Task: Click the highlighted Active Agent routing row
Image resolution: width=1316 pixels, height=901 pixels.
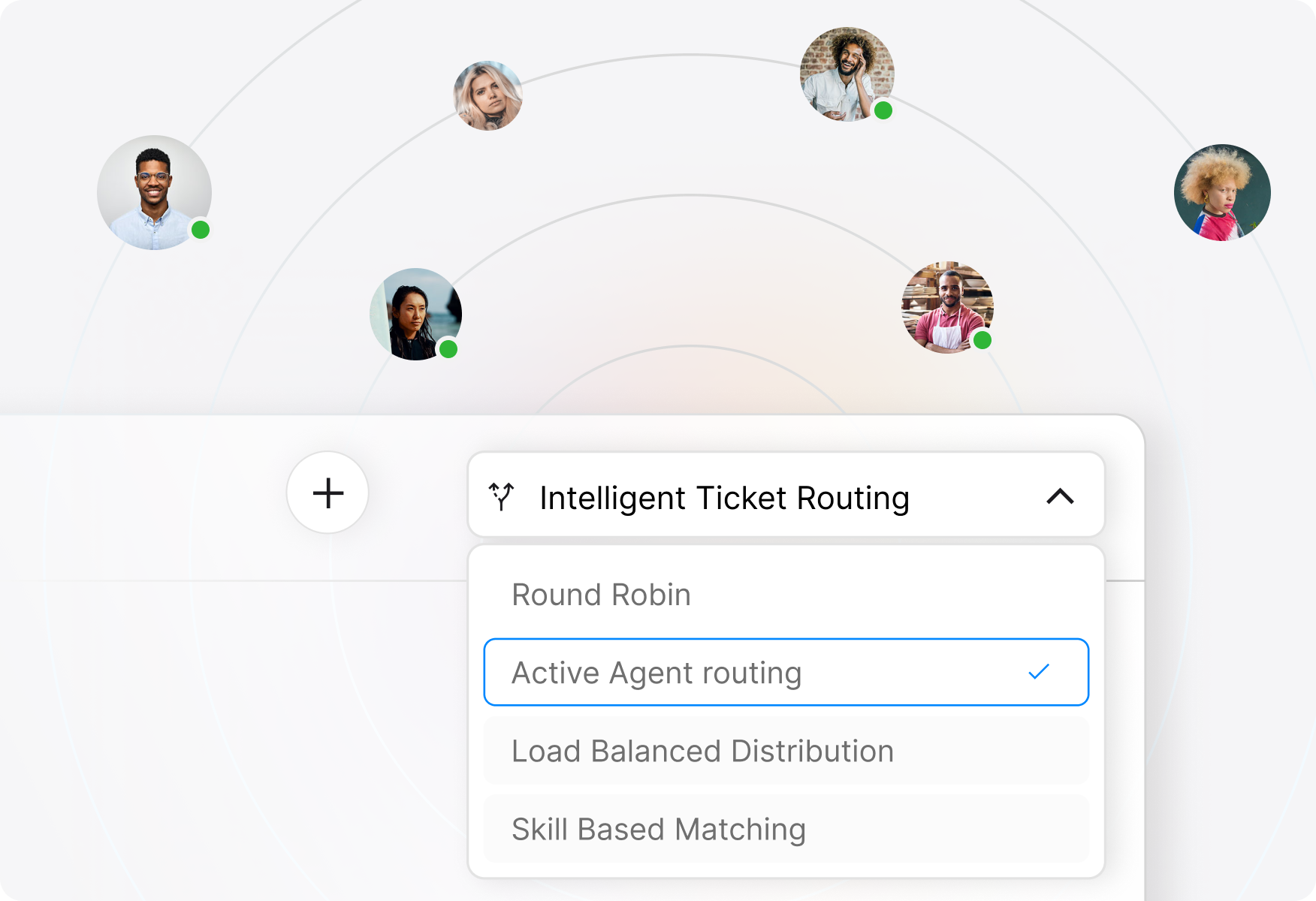Action: [785, 672]
